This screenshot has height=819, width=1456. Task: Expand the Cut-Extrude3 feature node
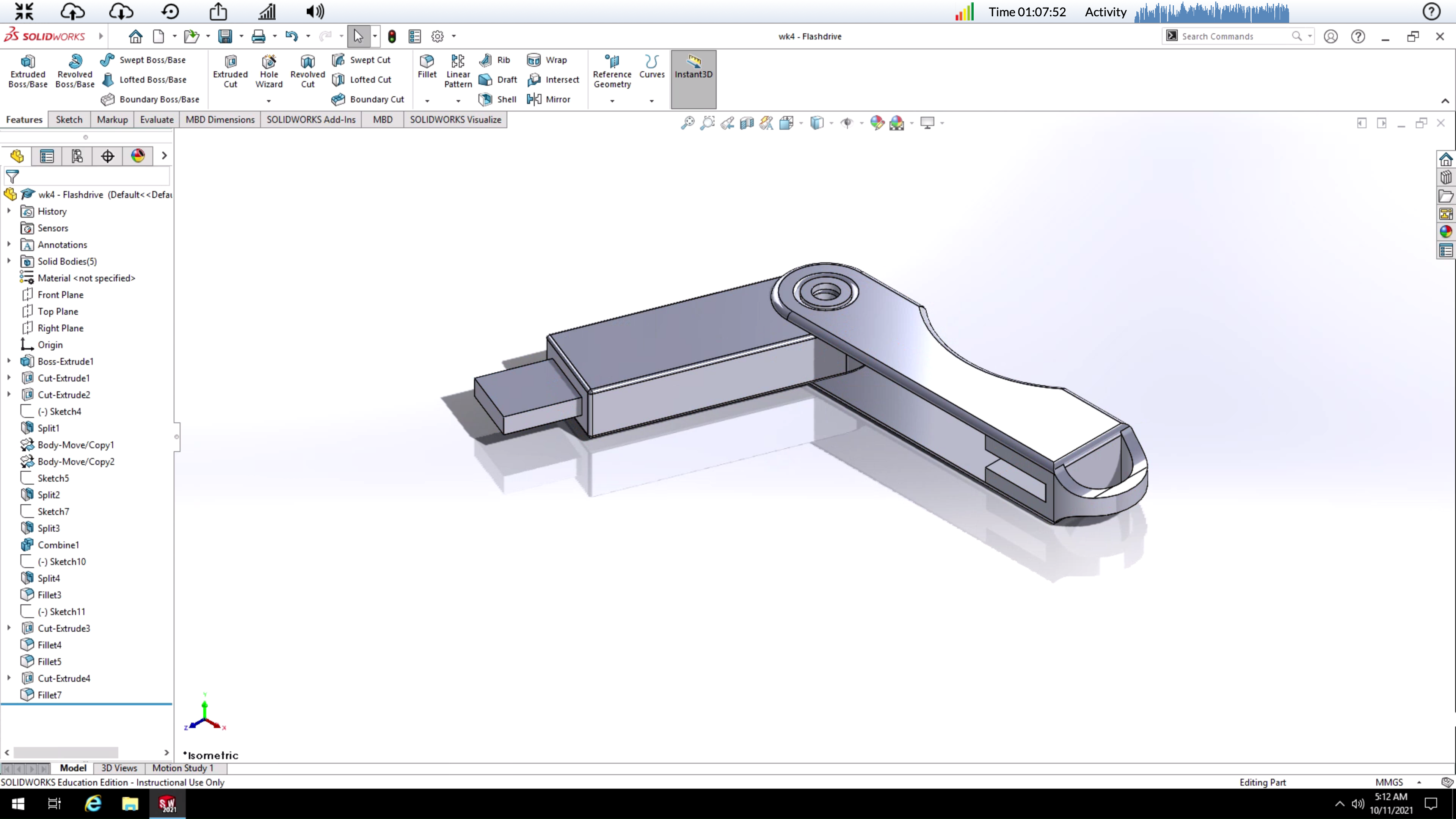[9, 628]
